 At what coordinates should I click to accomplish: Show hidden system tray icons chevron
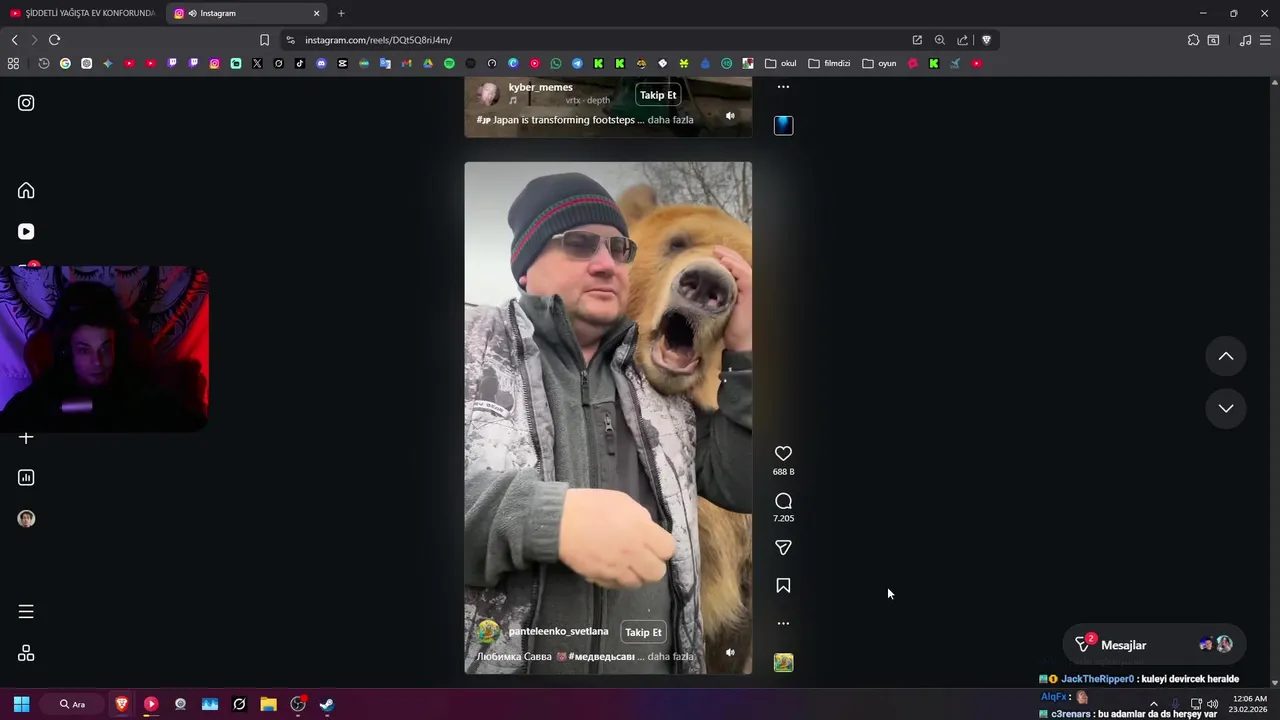click(x=1153, y=704)
